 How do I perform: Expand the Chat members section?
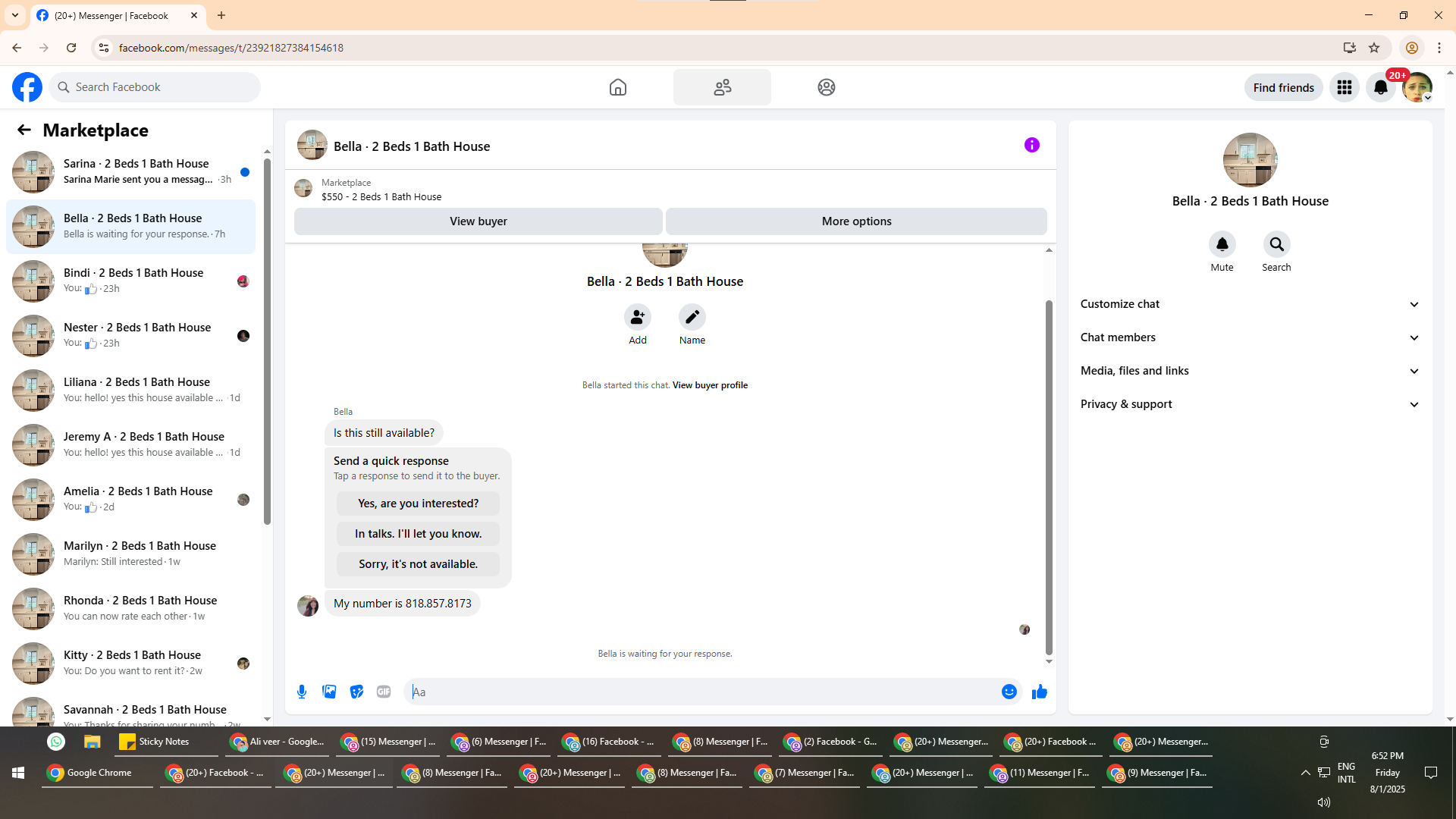click(x=1249, y=337)
